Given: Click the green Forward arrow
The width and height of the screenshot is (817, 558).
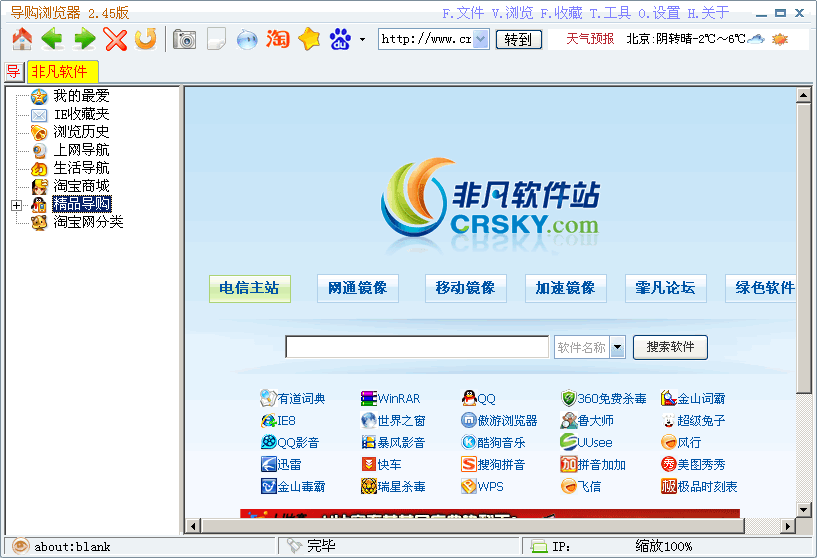Looking at the screenshot, I should (x=84, y=39).
